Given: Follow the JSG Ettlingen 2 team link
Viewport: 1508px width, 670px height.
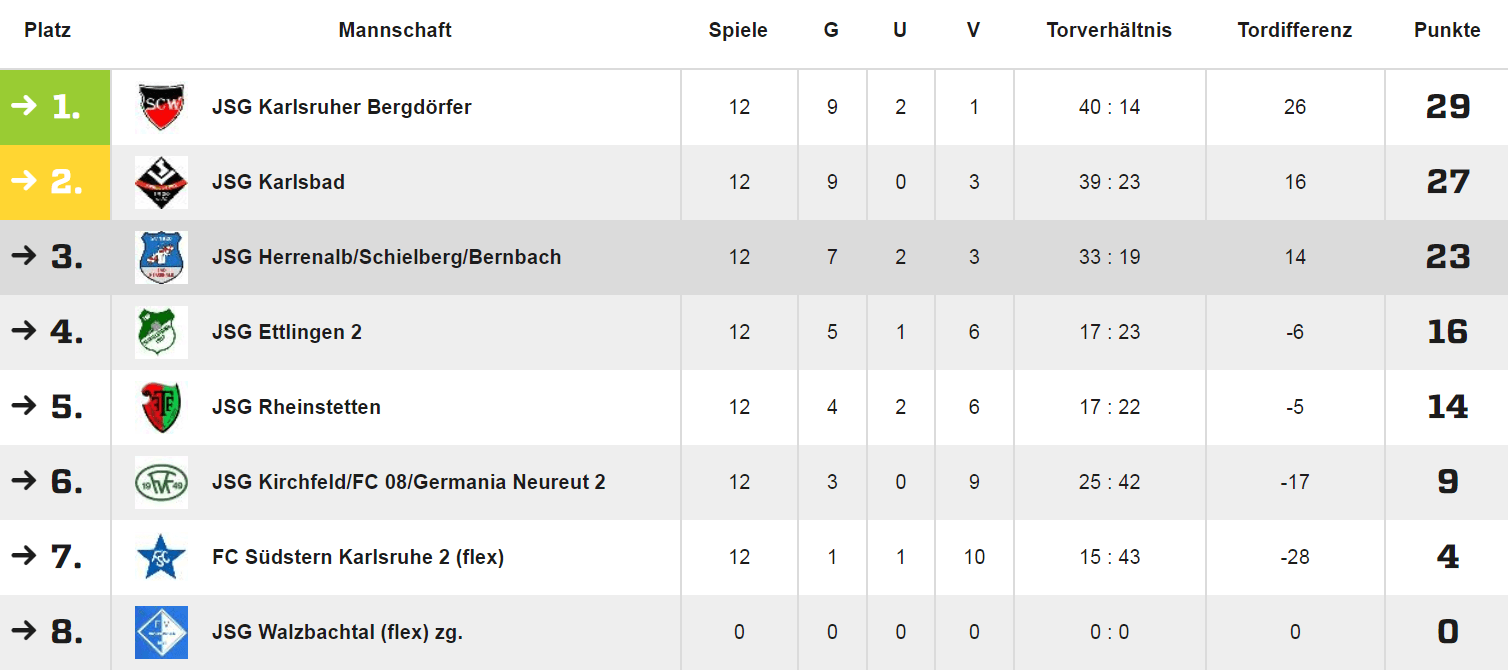Looking at the screenshot, I should pyautogui.click(x=287, y=332).
